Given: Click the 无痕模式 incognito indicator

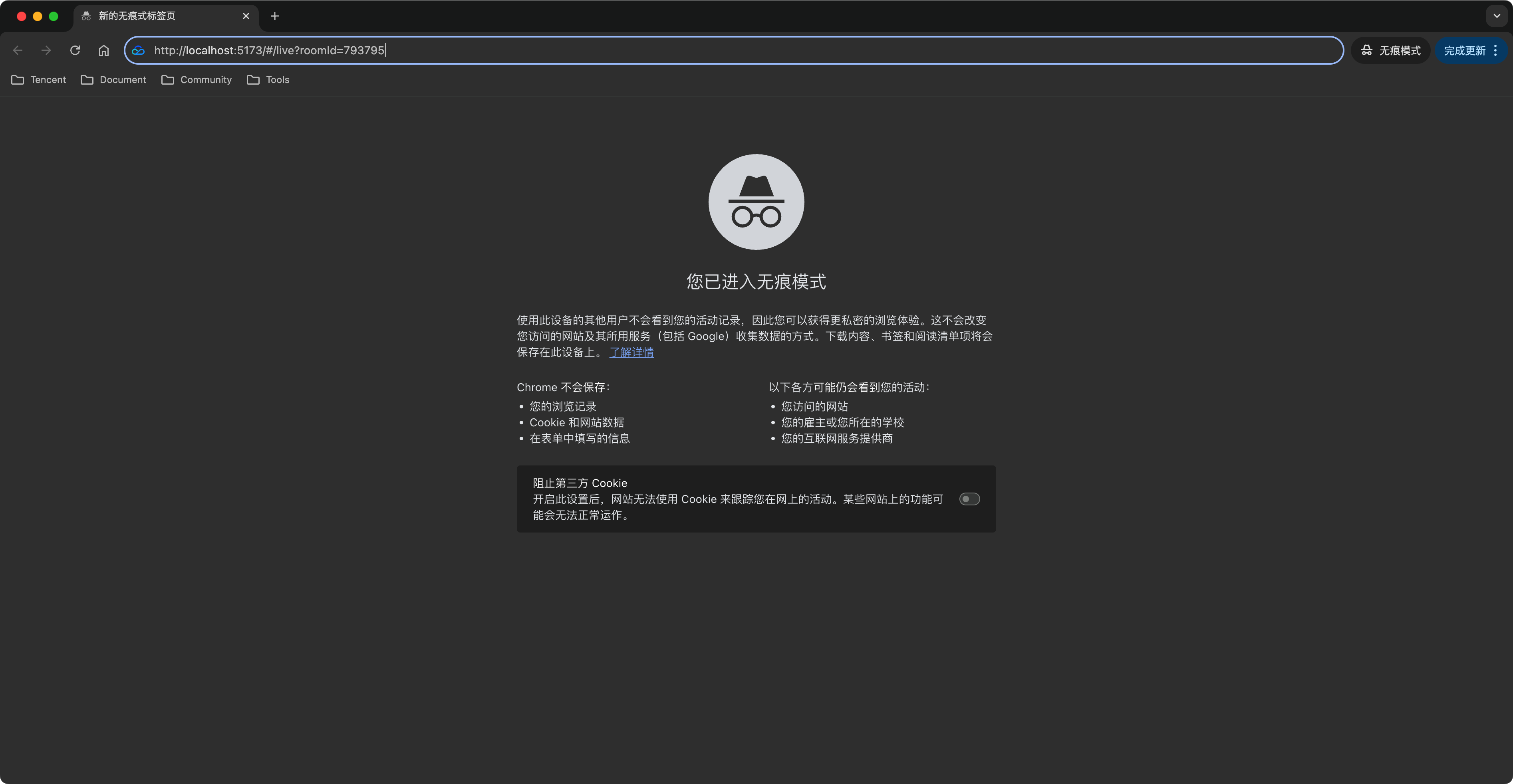Looking at the screenshot, I should coord(1390,50).
